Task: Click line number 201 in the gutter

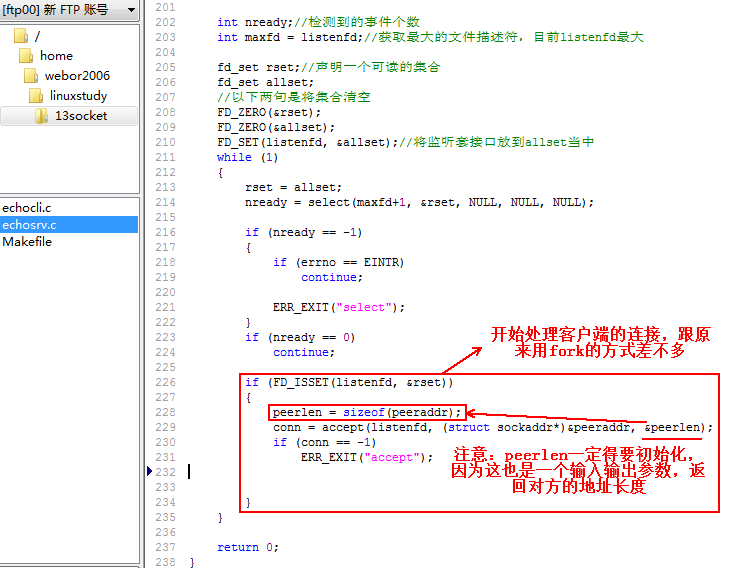Action: [165, 7]
